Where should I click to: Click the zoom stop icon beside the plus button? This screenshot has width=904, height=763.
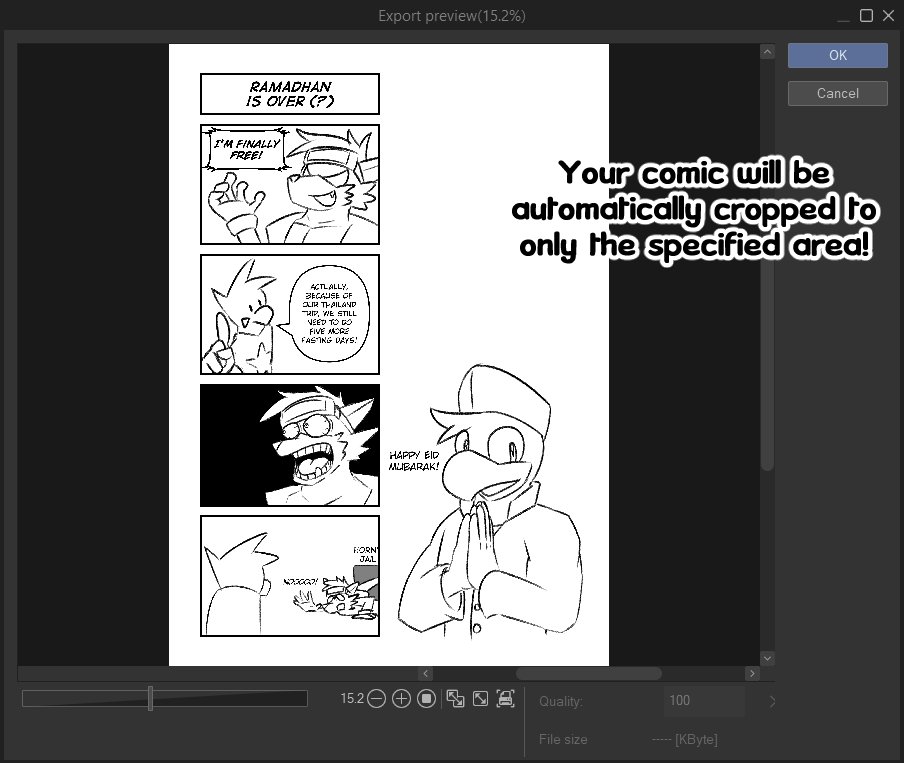[426, 699]
